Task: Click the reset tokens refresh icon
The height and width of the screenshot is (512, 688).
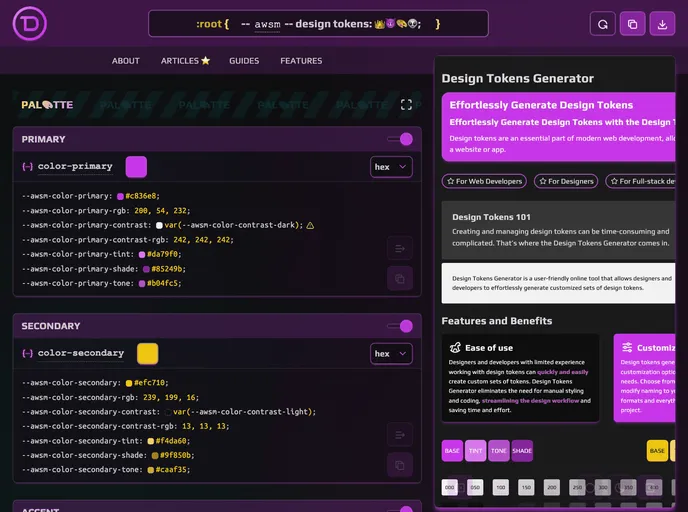Action: [602, 24]
